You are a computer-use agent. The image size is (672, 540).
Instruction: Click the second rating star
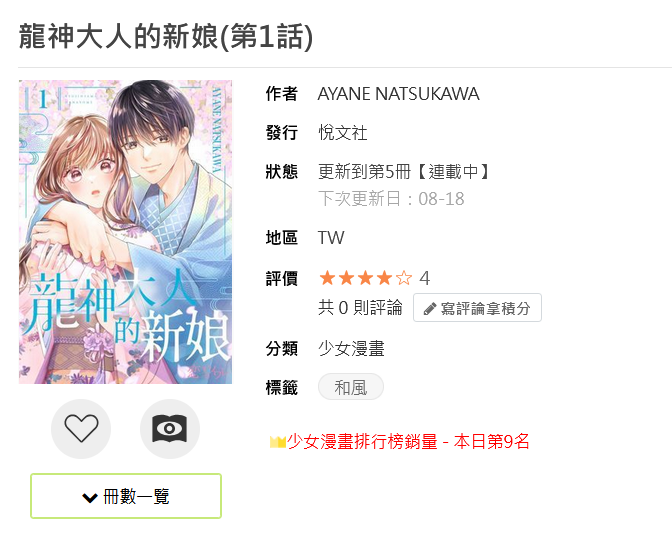pos(346,278)
